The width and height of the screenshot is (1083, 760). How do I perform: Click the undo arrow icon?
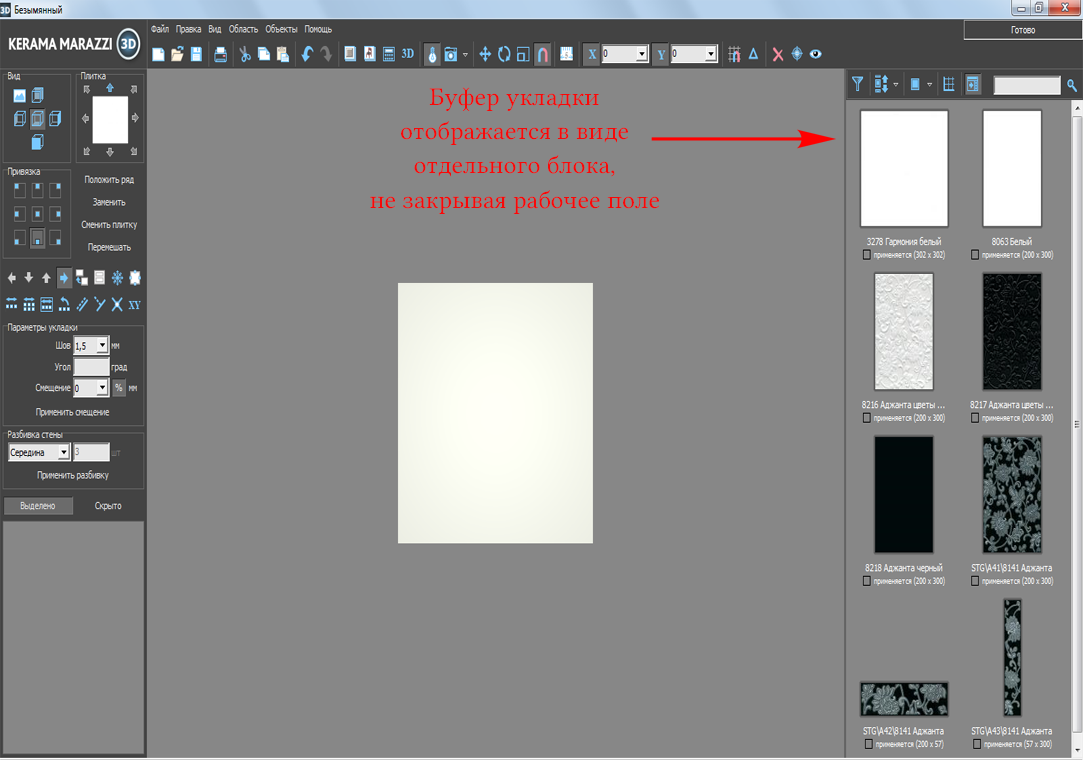[308, 54]
